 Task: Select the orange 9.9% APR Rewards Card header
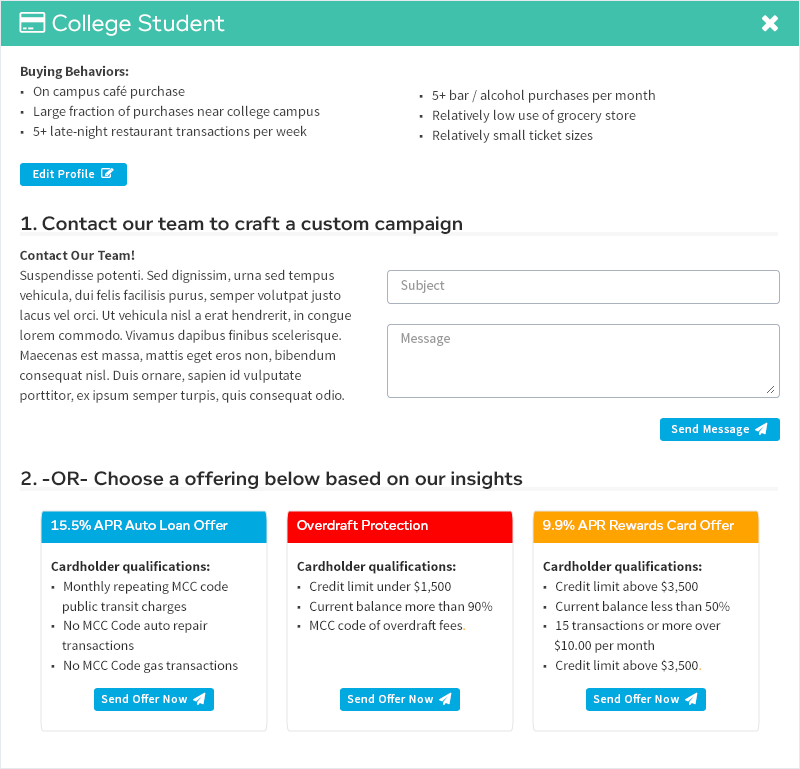click(646, 526)
